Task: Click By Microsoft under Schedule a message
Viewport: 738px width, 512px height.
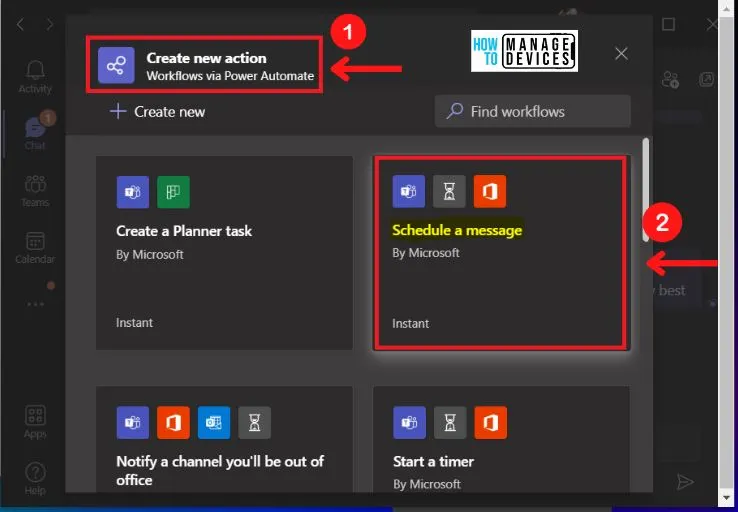Action: pyautogui.click(x=426, y=253)
